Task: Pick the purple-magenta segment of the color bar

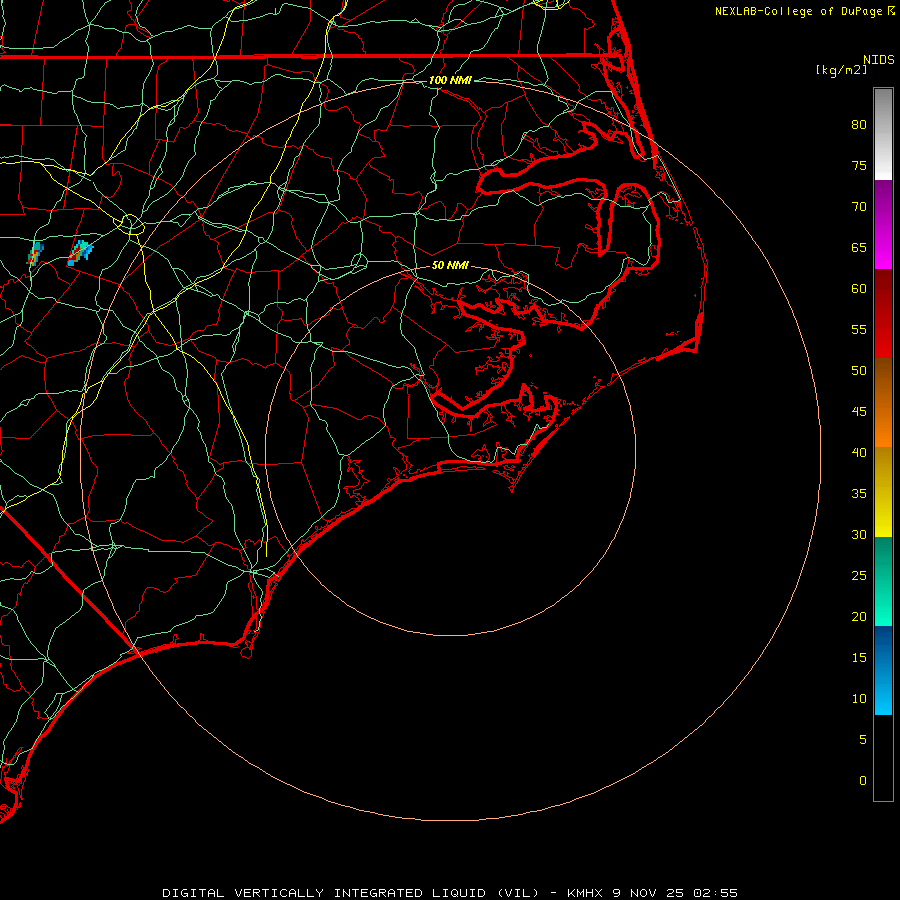Action: (x=883, y=224)
